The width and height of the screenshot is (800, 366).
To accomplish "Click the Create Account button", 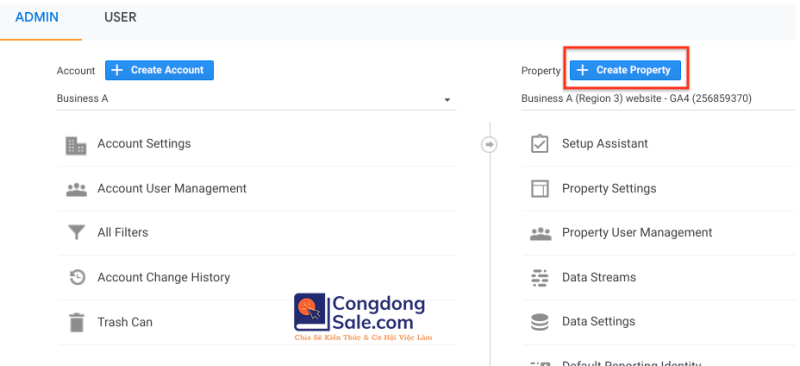I will pyautogui.click(x=159, y=70).
